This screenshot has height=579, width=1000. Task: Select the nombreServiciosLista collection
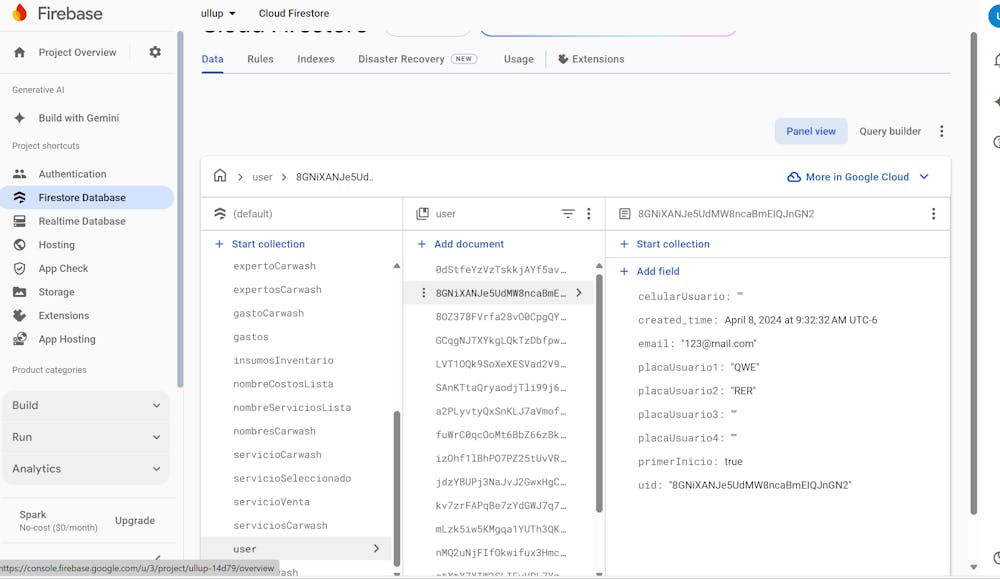point(292,407)
